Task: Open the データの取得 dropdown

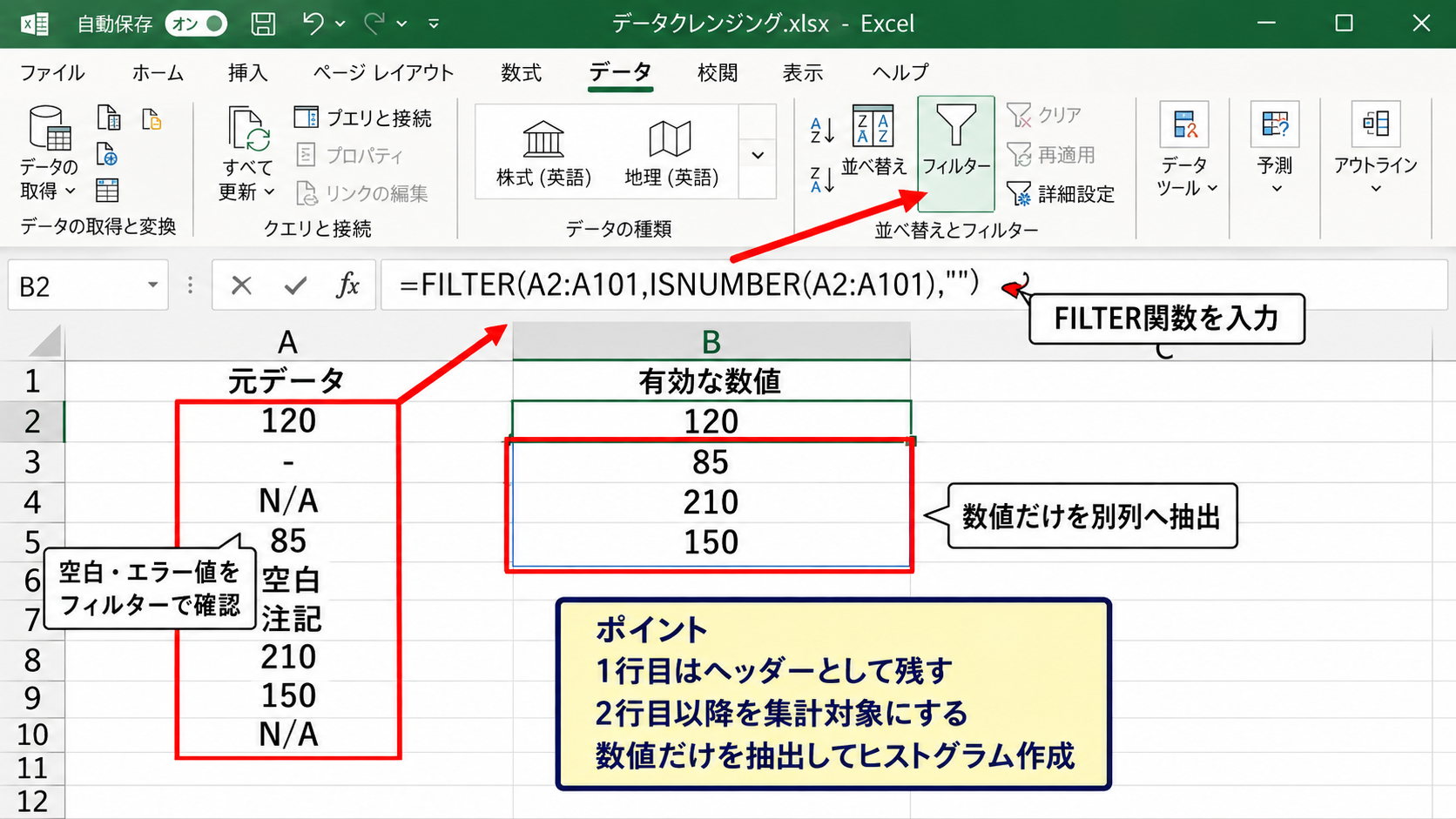Action: click(49, 152)
